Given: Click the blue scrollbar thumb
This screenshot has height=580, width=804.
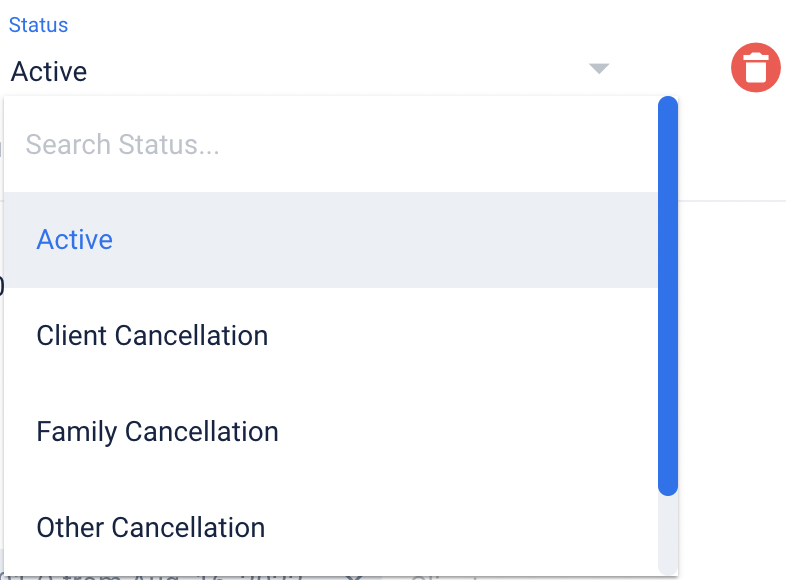Looking at the screenshot, I should click(x=668, y=296).
